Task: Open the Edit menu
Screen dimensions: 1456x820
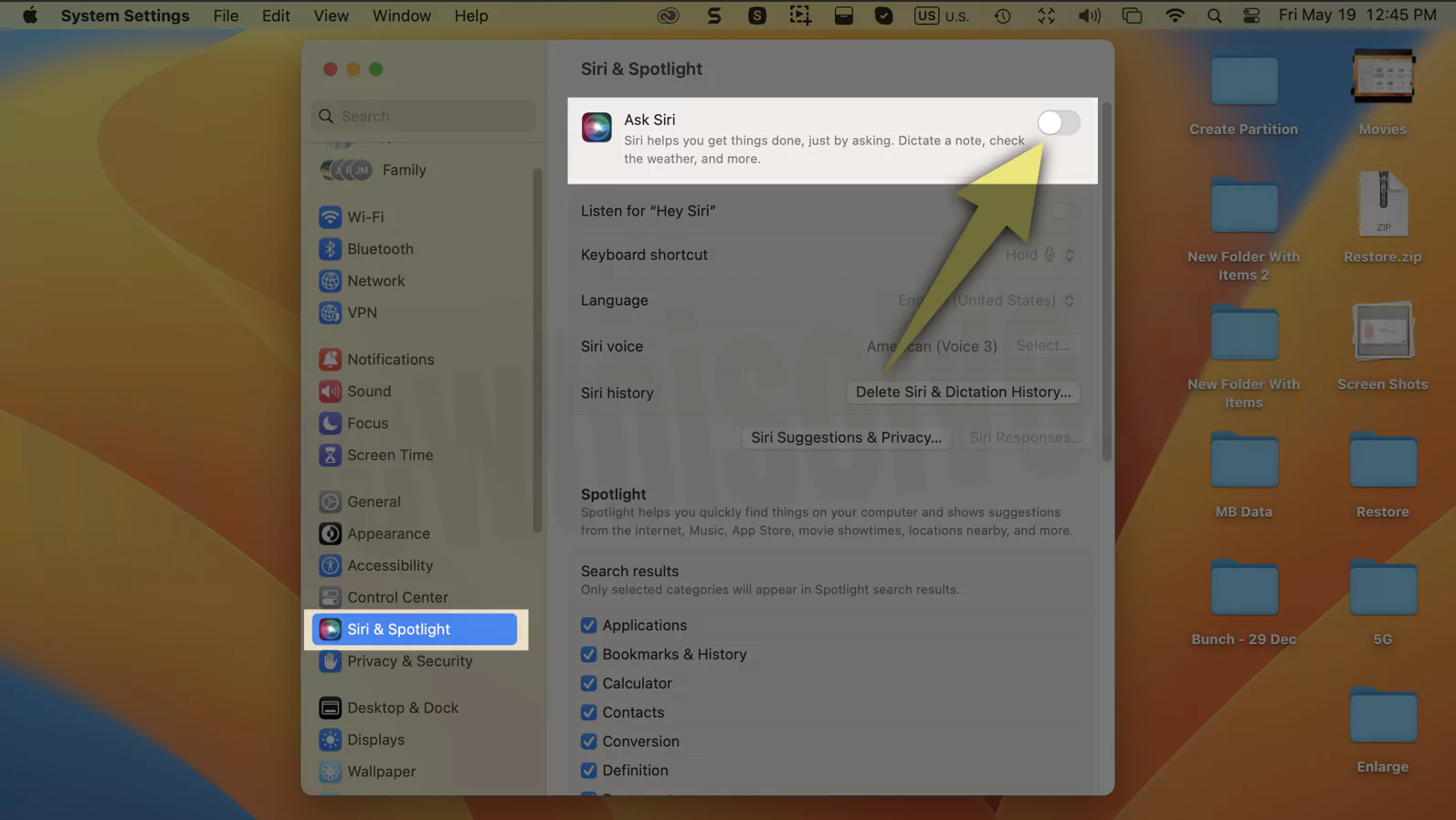Action: tap(276, 16)
